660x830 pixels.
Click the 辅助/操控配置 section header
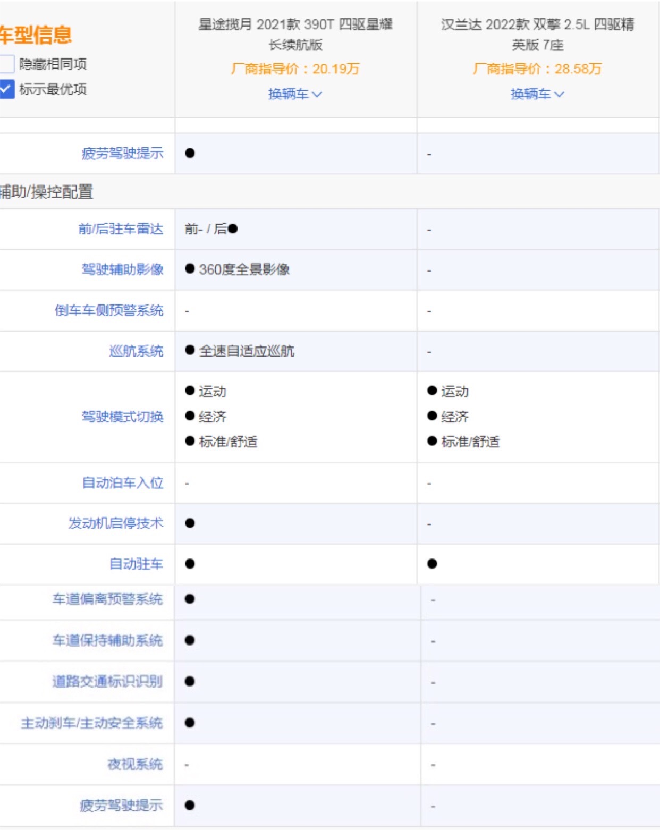[x=47, y=192]
